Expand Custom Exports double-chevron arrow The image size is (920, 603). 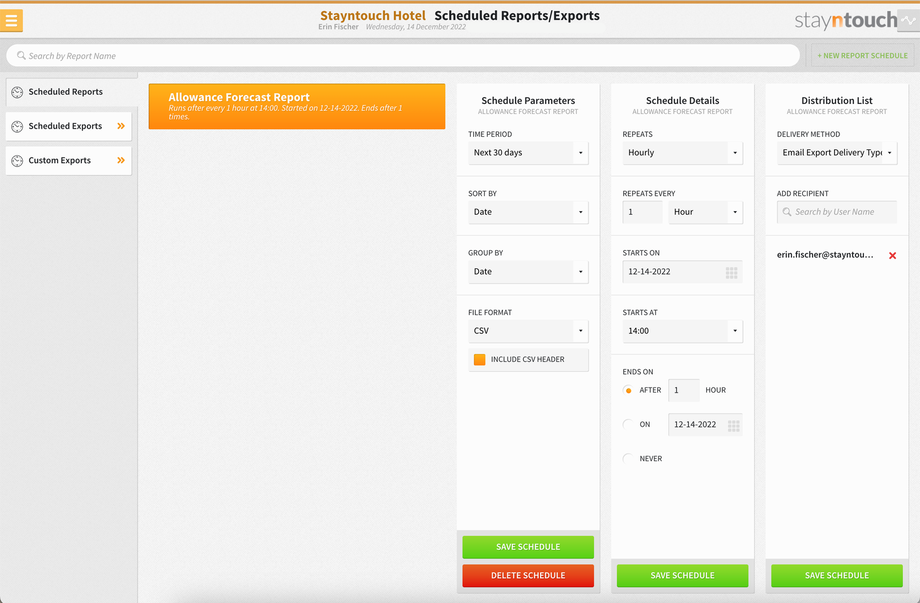tap(121, 160)
